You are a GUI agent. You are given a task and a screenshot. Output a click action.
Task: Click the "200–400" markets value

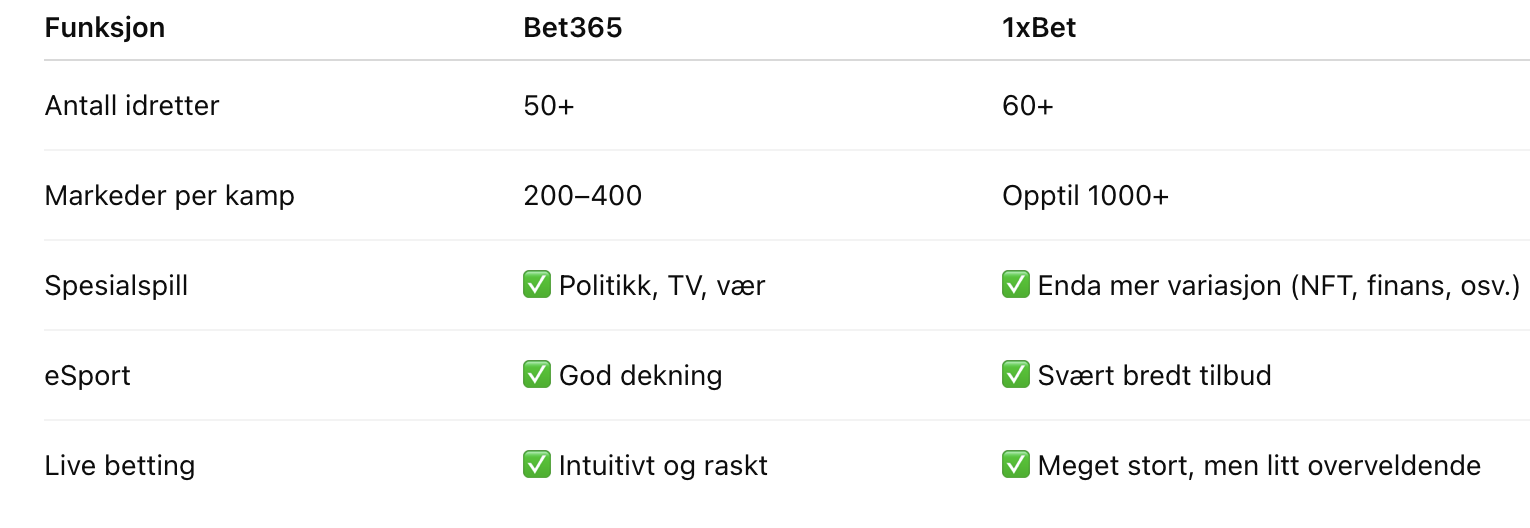click(x=582, y=196)
